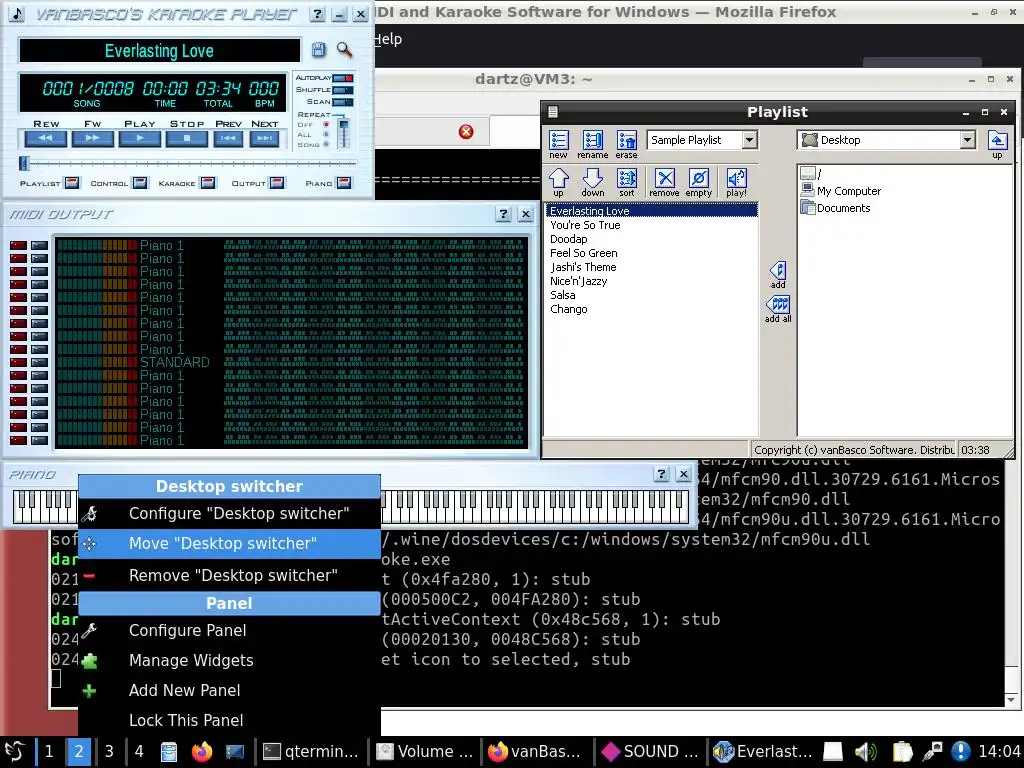Click the add all icon

pos(778,309)
